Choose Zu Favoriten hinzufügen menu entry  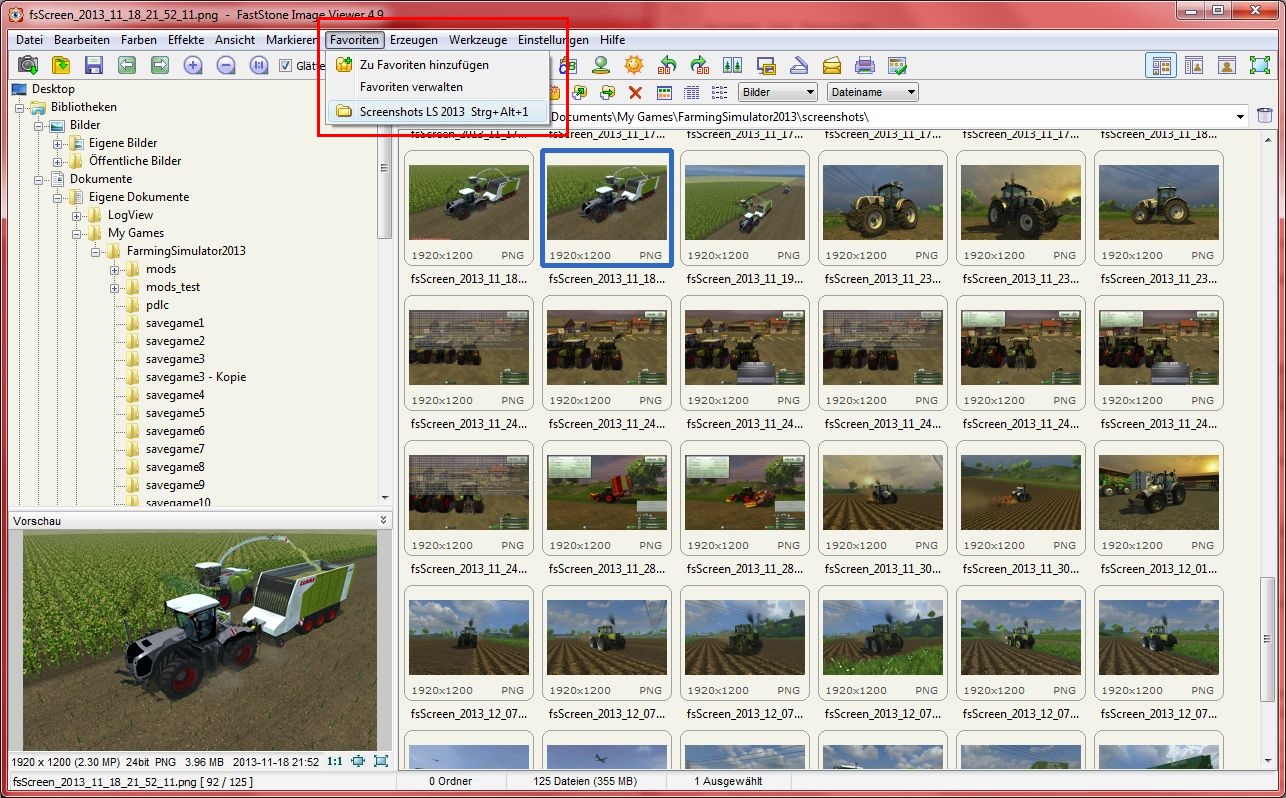(424, 65)
